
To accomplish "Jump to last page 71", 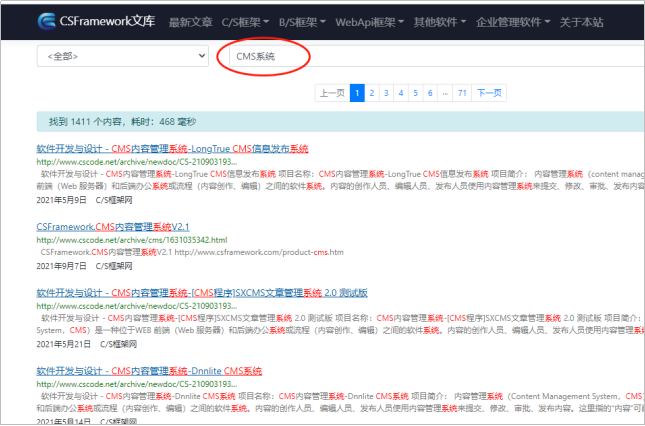I will click(x=462, y=93).
